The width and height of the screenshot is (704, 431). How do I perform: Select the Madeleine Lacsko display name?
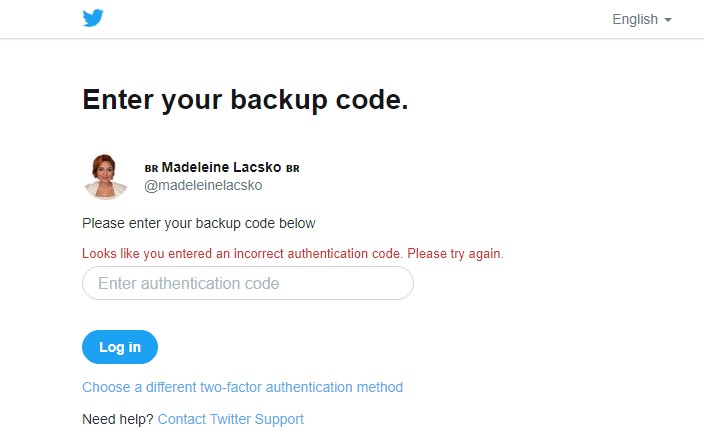pos(221,167)
